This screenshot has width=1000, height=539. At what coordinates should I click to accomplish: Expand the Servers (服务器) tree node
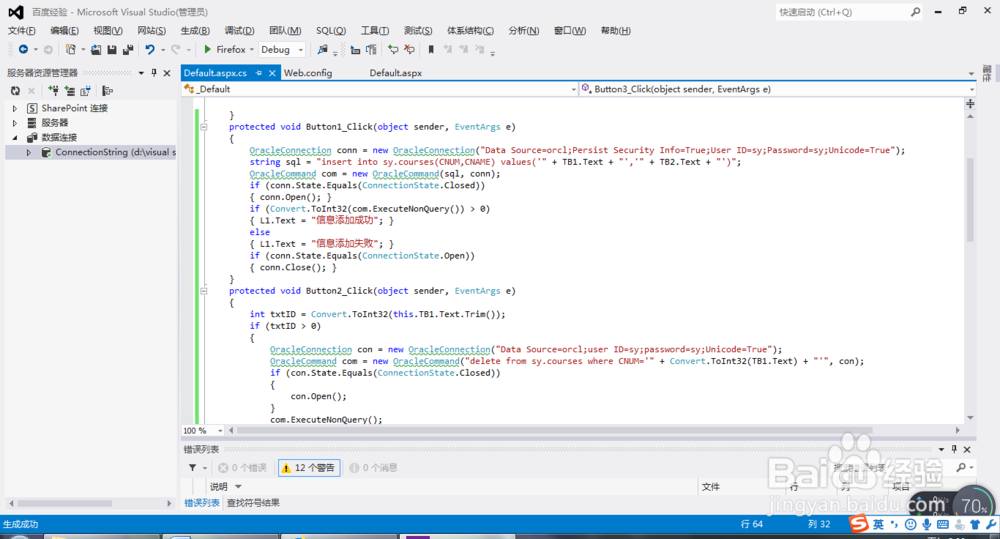tap(15, 123)
